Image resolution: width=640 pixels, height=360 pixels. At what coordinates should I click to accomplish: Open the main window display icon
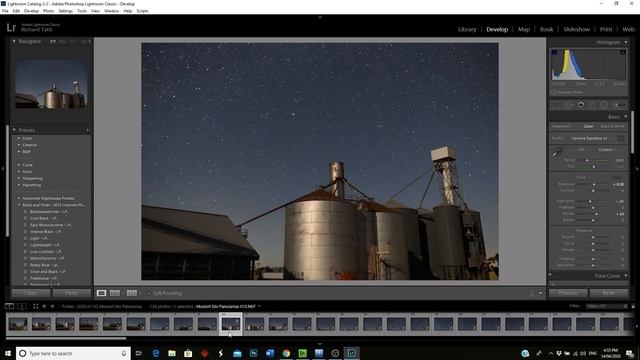(9, 306)
